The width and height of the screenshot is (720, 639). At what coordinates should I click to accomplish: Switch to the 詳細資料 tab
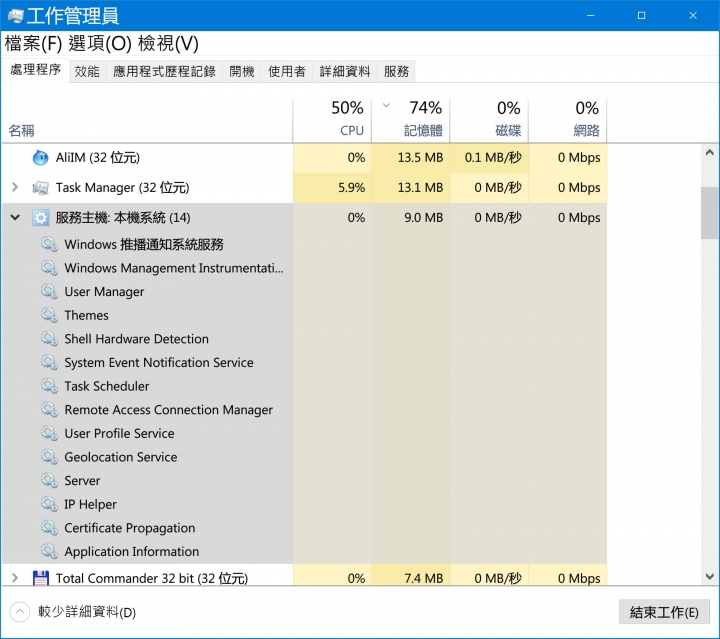click(345, 72)
